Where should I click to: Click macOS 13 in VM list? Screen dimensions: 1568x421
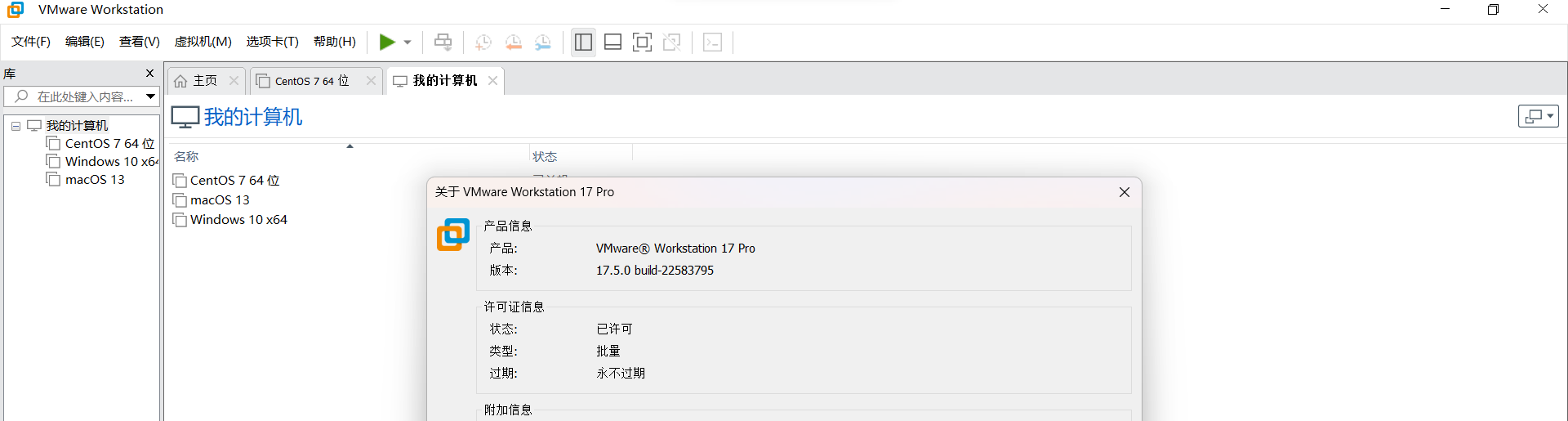pyautogui.click(x=220, y=200)
